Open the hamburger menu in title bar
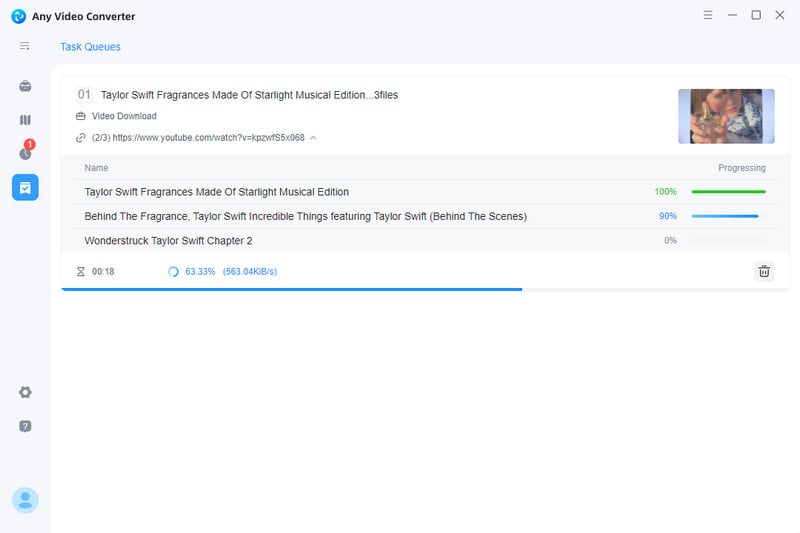The height and width of the screenshot is (533, 800). 708,15
